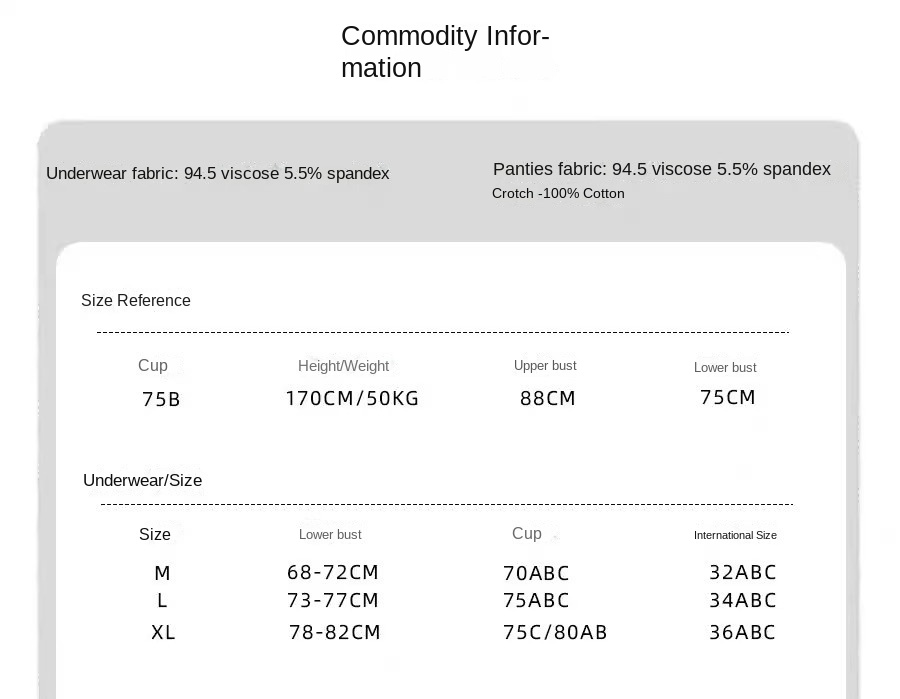Click the Height/Weight column header
The image size is (900, 699).
pyautogui.click(x=343, y=366)
